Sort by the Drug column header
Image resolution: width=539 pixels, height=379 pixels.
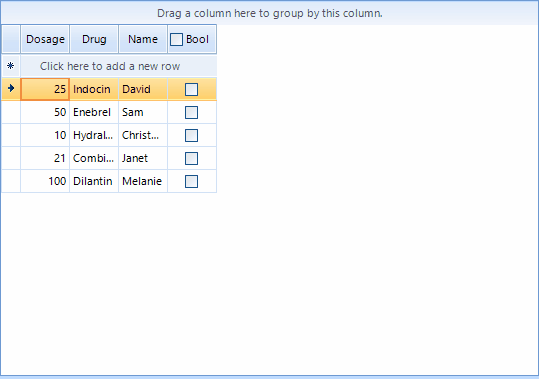[x=94, y=39]
